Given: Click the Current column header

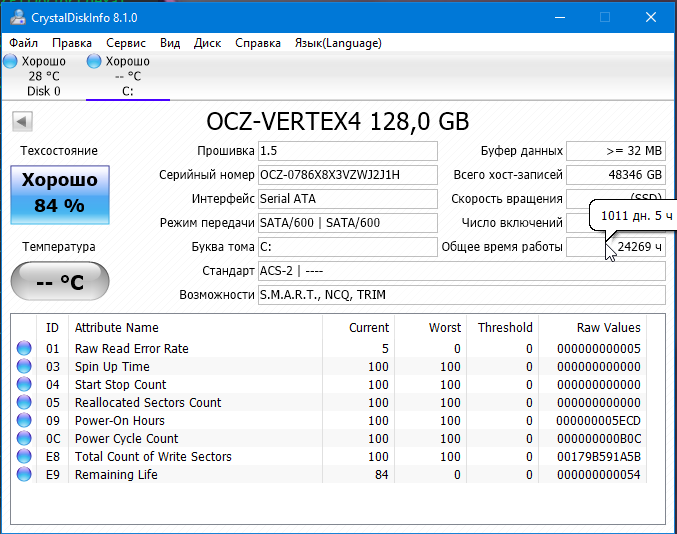Looking at the screenshot, I should tap(369, 328).
